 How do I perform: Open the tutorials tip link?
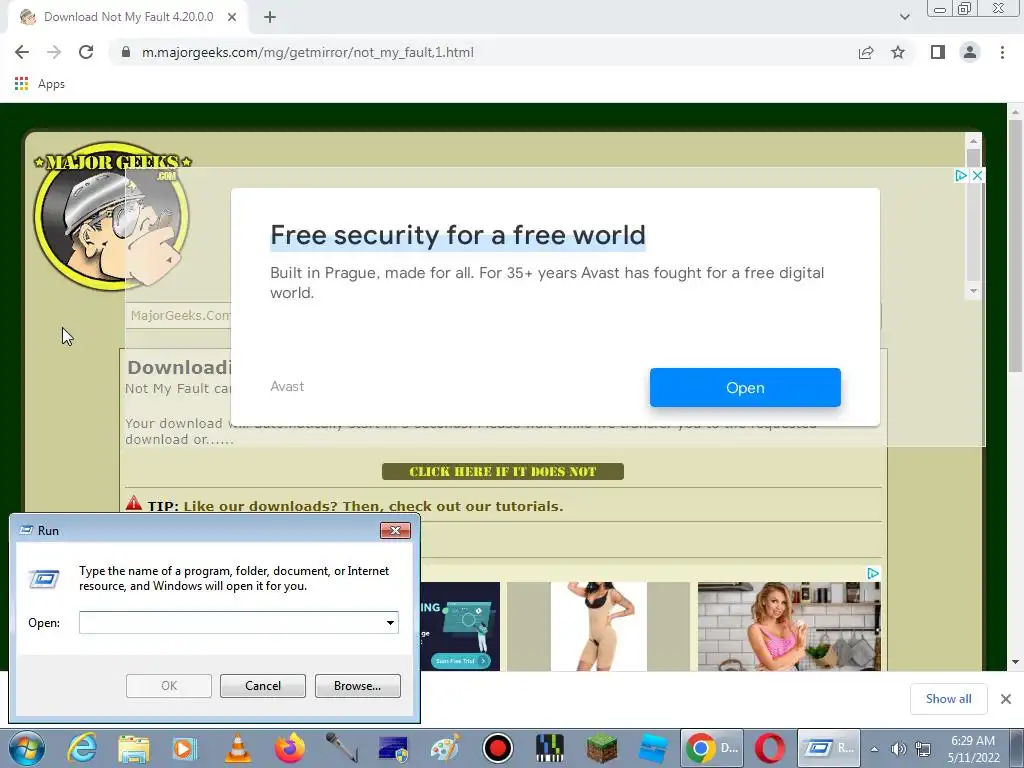[x=373, y=506]
